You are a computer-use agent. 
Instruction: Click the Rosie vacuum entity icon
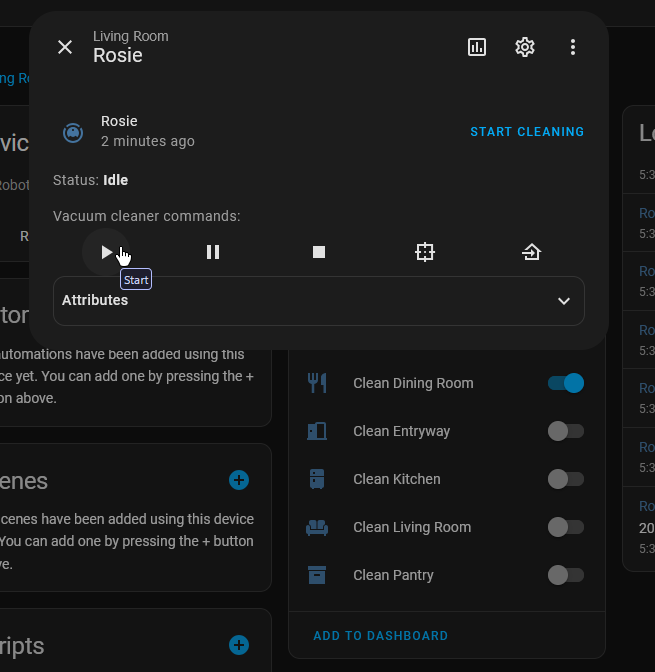(73, 132)
